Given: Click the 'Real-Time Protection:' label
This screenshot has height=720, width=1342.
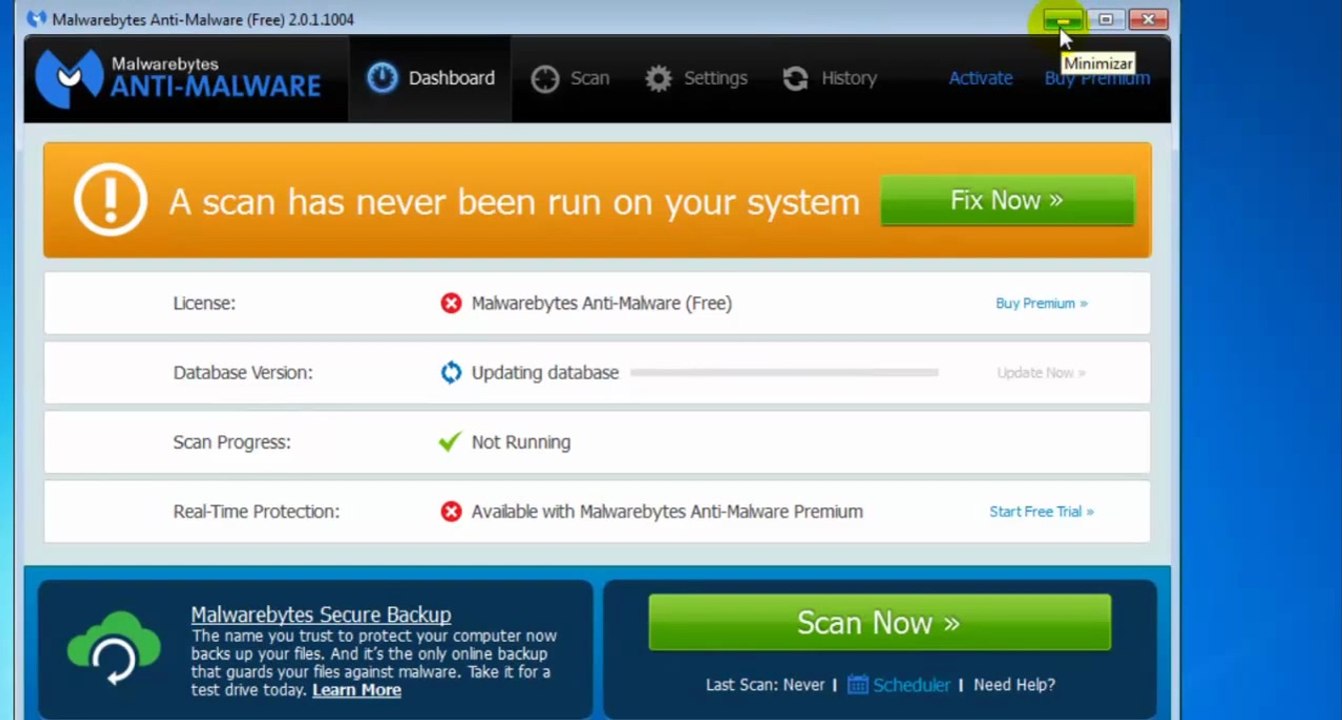Looking at the screenshot, I should click(x=256, y=512).
